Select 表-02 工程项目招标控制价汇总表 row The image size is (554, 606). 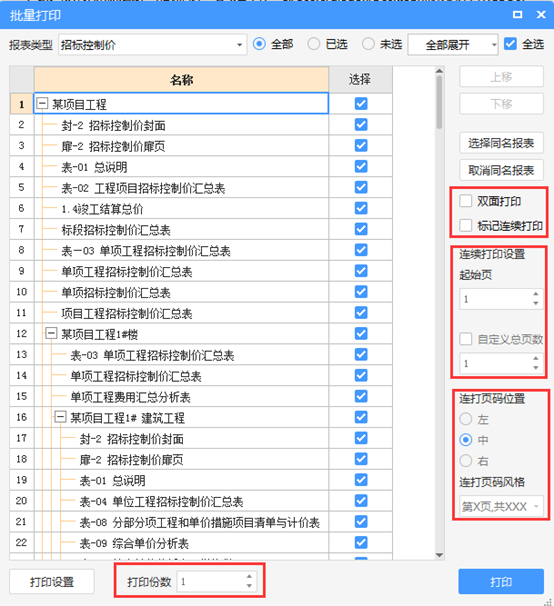[x=181, y=187]
